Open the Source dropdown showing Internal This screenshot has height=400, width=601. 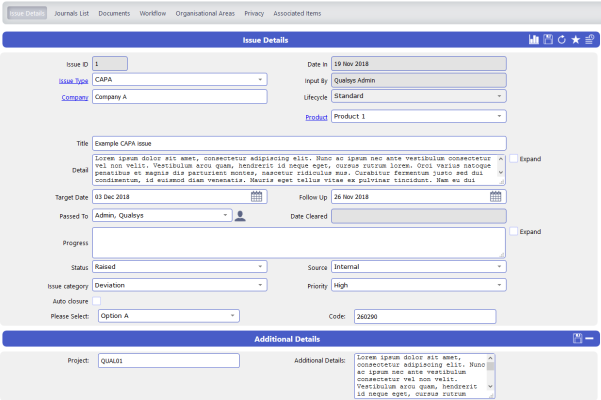coord(419,267)
